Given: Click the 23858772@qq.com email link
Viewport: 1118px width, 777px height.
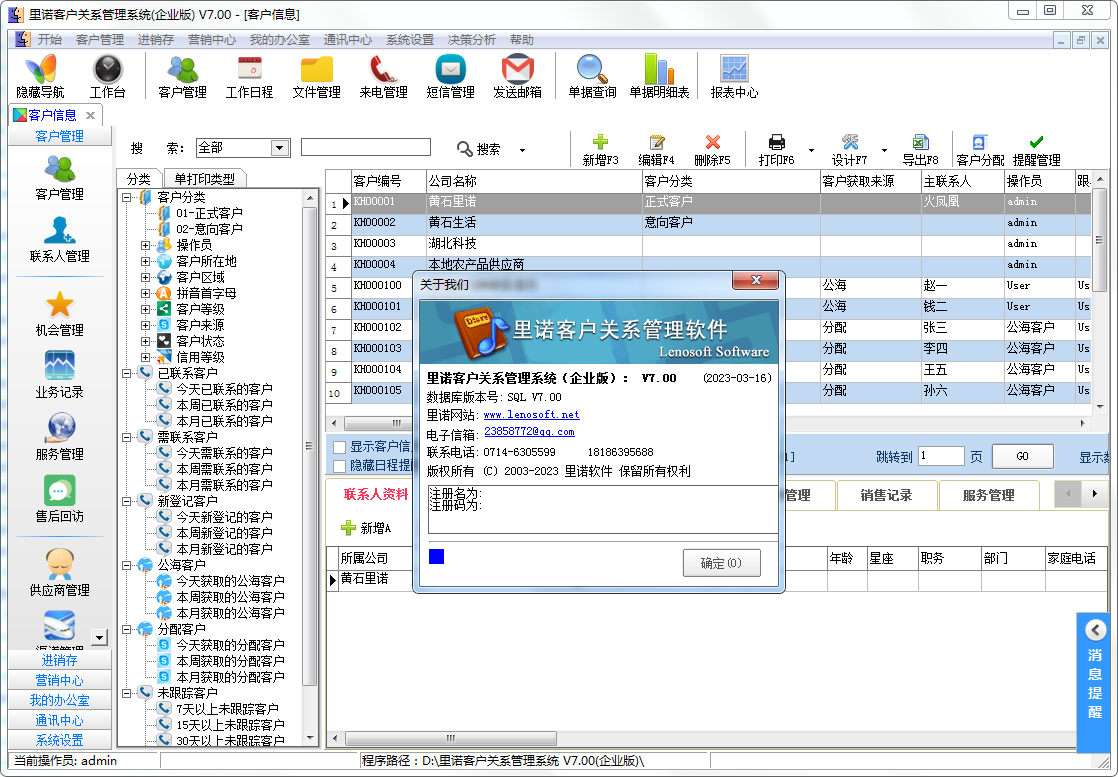Looking at the screenshot, I should click(x=529, y=432).
